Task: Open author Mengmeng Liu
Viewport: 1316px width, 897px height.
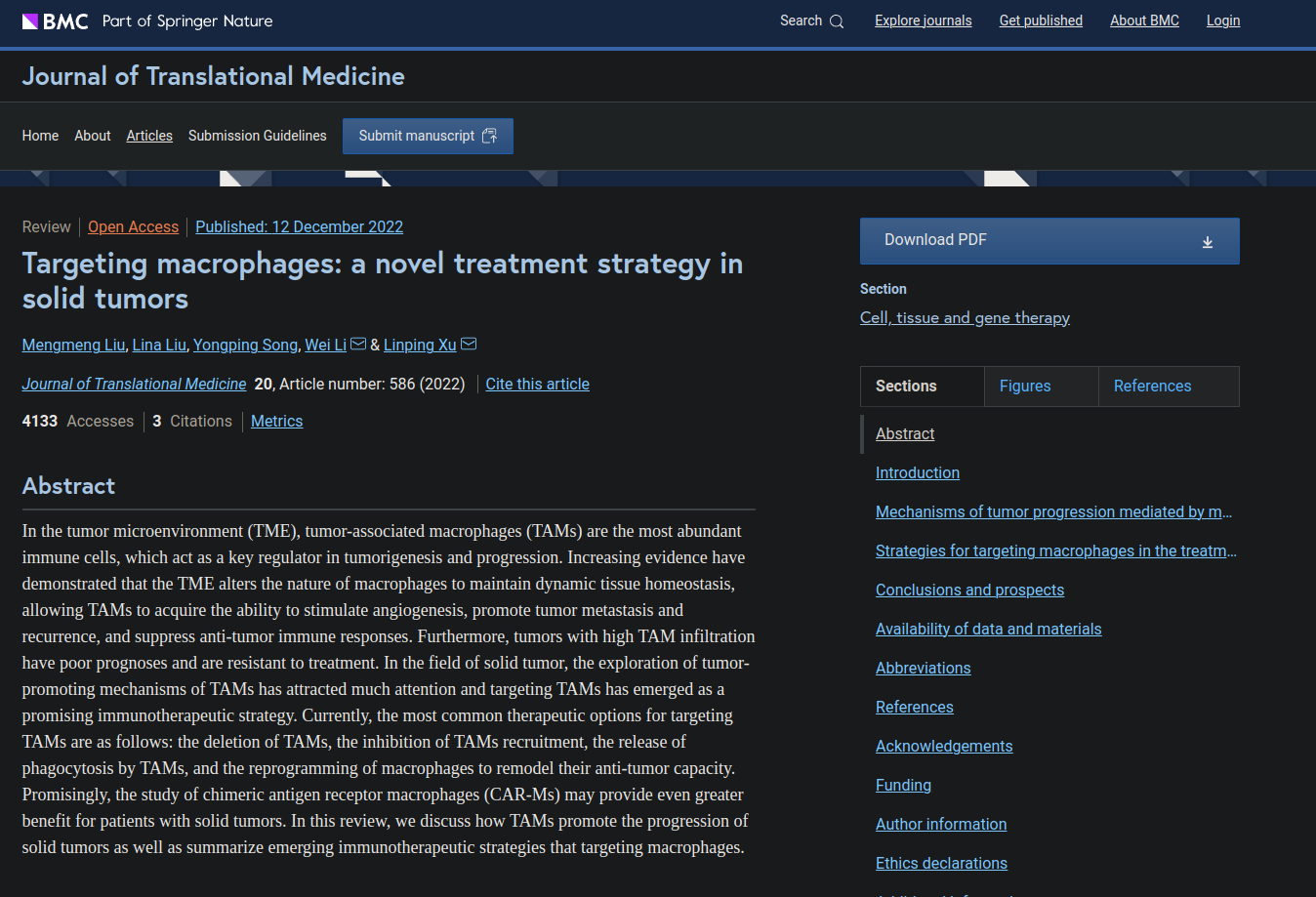Action: (x=74, y=345)
